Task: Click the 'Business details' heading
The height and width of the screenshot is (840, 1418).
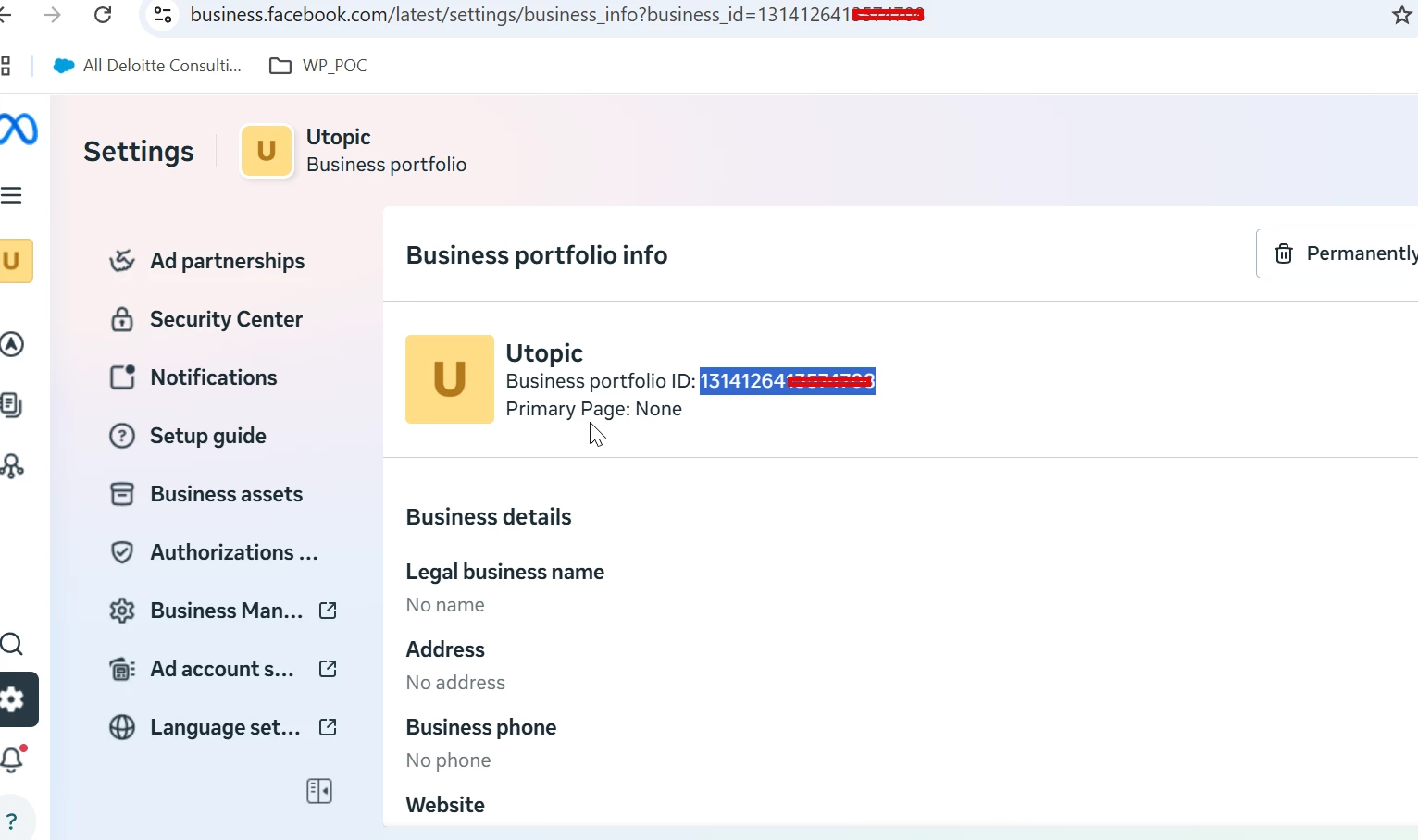Action: coord(489,517)
